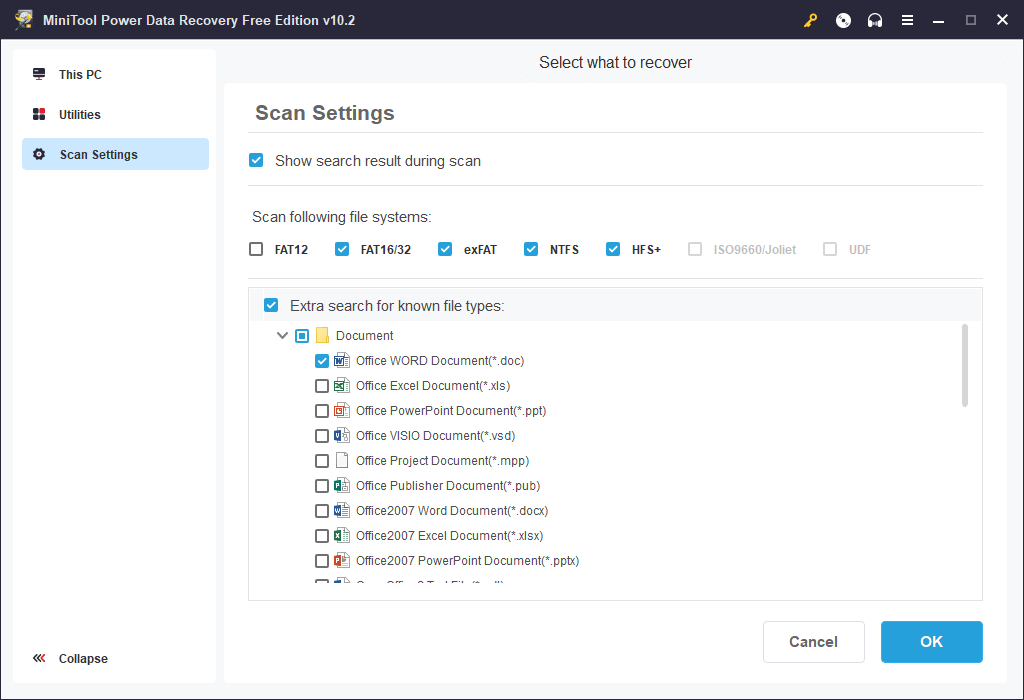This screenshot has width=1024, height=700.
Task: Click 'Office2007 Excel Document(*.xlsx)' text
Action: (x=449, y=535)
